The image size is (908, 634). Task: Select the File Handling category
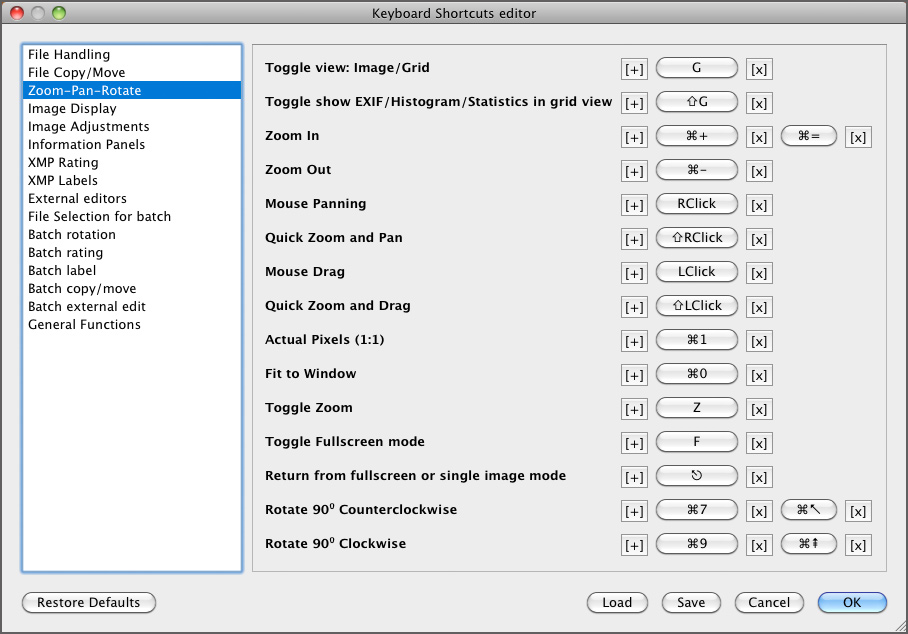tap(69, 54)
